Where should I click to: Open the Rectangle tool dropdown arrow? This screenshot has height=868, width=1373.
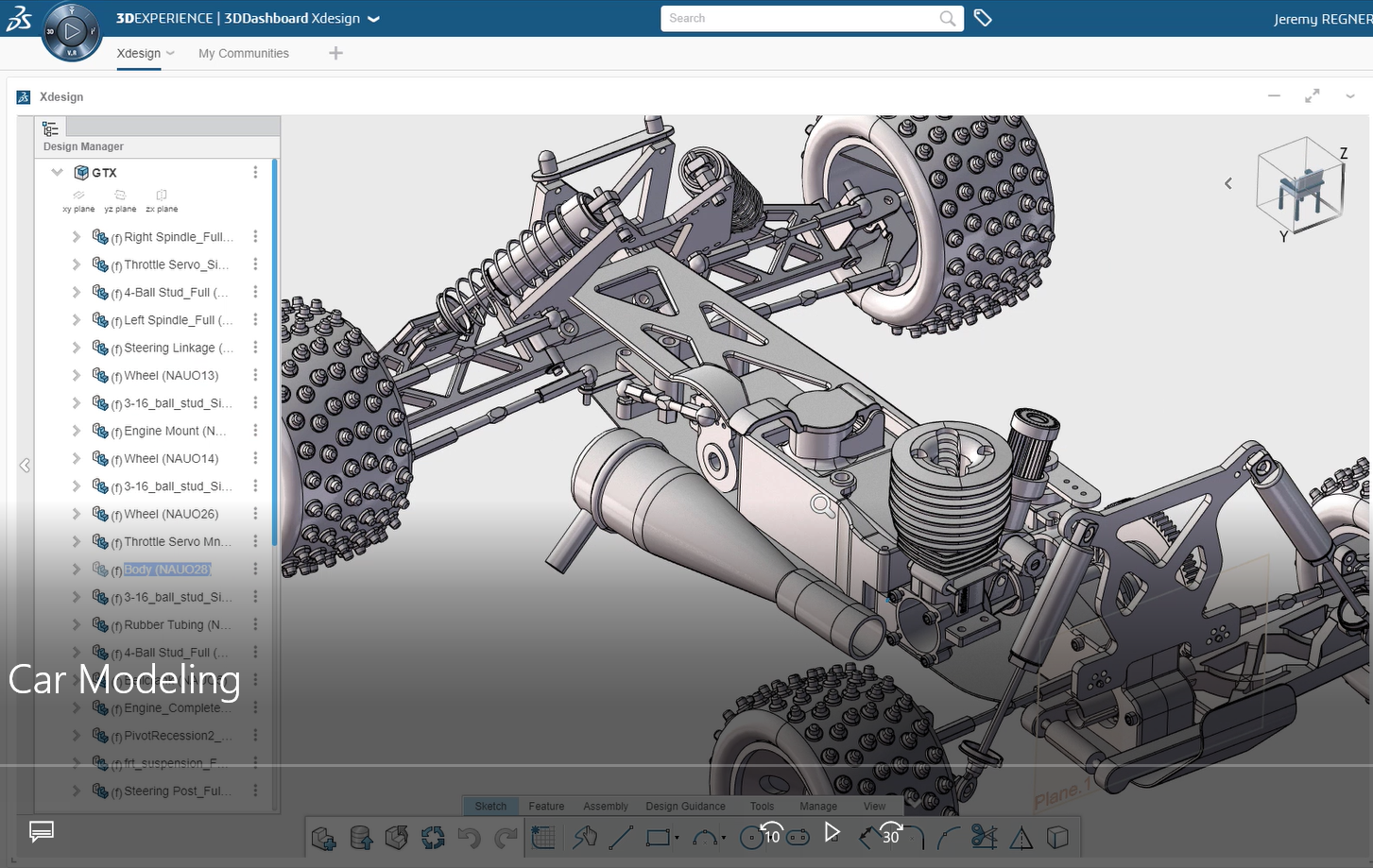coord(677,839)
